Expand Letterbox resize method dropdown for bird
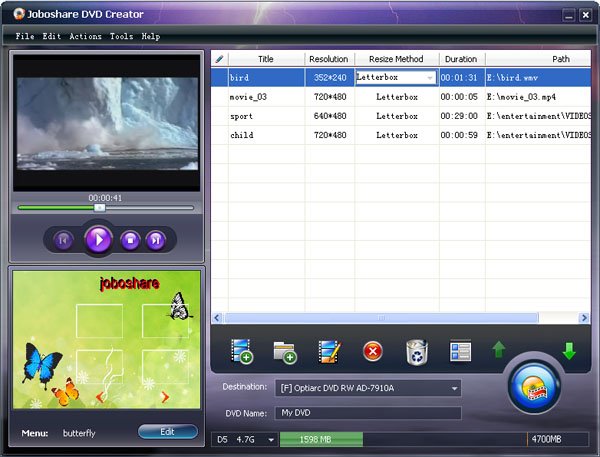This screenshot has height=457, width=600. pyautogui.click(x=430, y=78)
